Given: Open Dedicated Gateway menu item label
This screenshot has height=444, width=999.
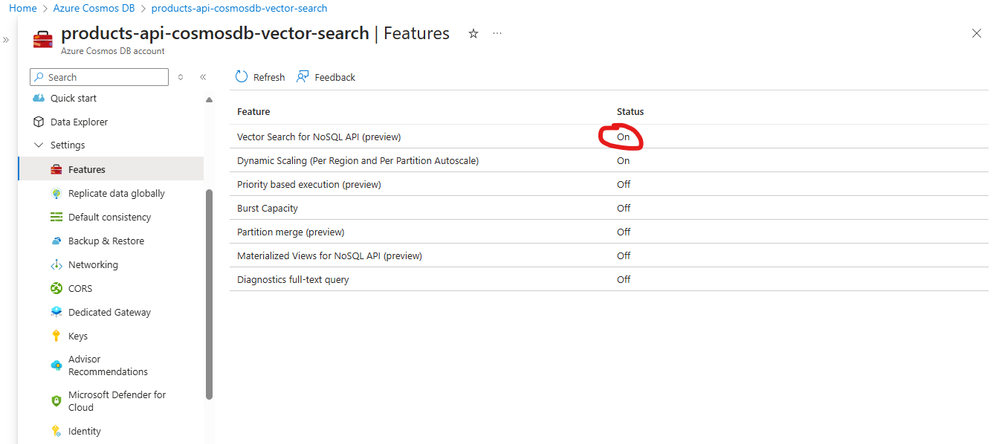Looking at the screenshot, I should click(110, 312).
